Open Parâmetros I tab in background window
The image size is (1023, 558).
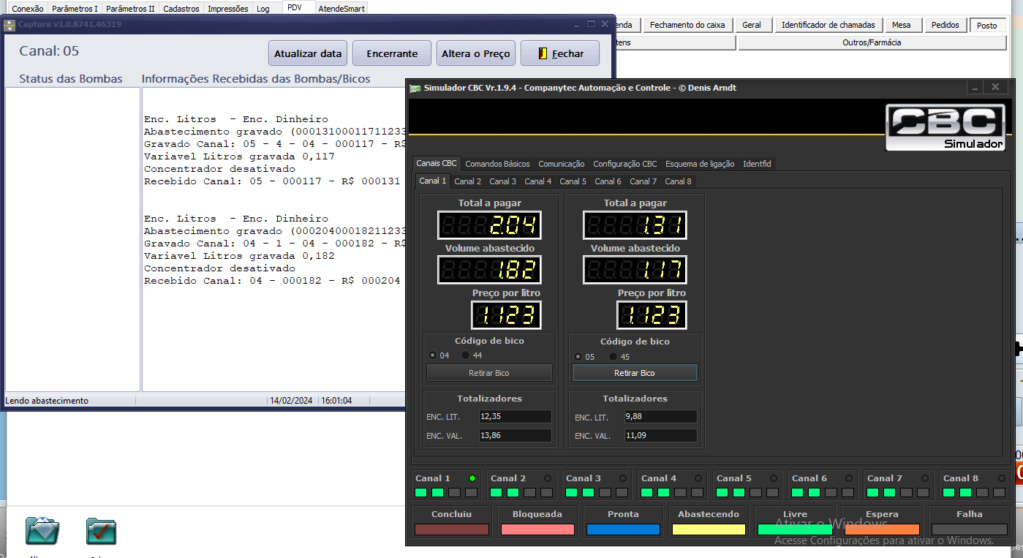[74, 8]
